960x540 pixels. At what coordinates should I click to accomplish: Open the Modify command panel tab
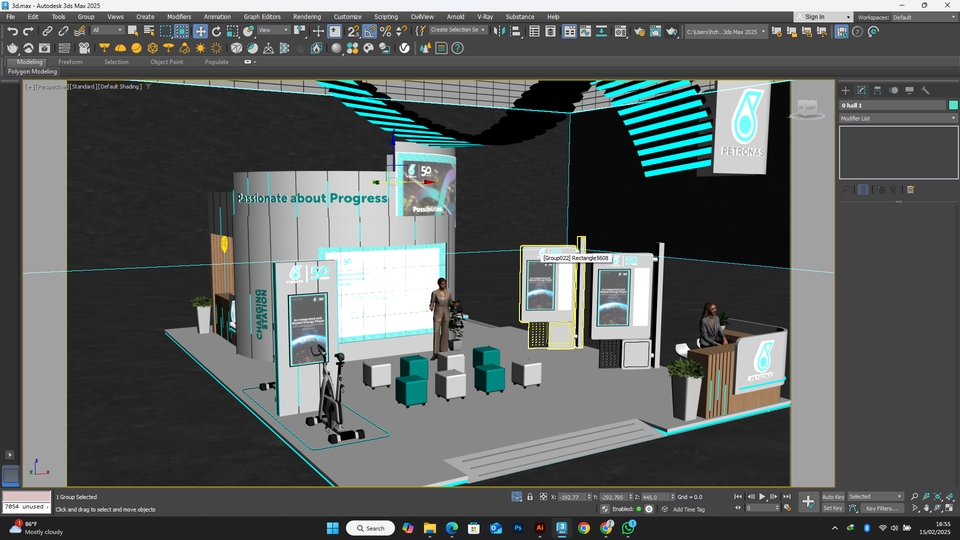(861, 90)
